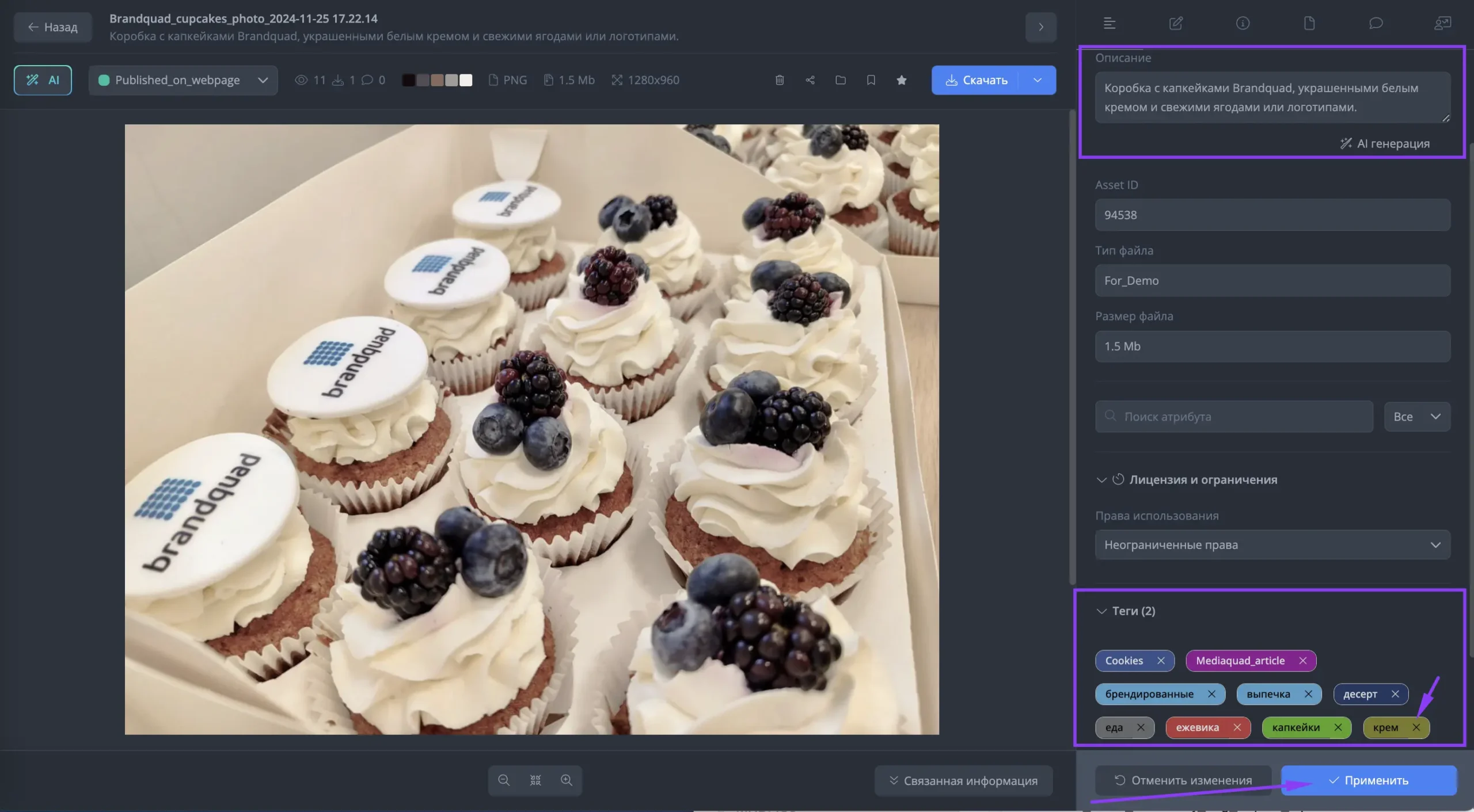Image resolution: width=1474 pixels, height=812 pixels.
Task: Open Неограниченные права usage rights dropdown
Action: point(1272,544)
